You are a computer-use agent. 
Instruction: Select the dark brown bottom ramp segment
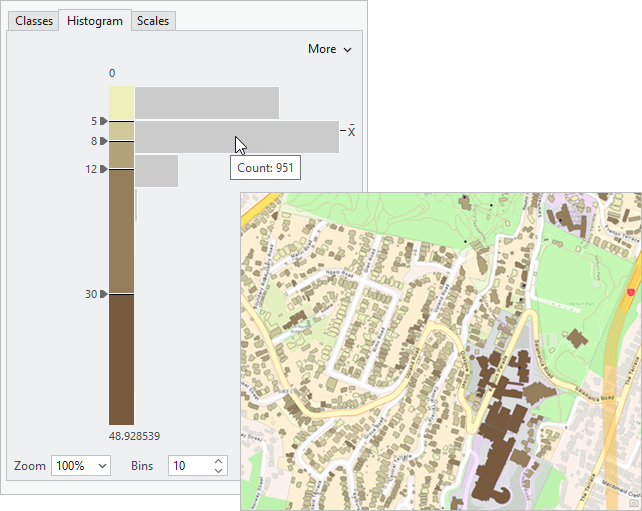tap(121, 360)
